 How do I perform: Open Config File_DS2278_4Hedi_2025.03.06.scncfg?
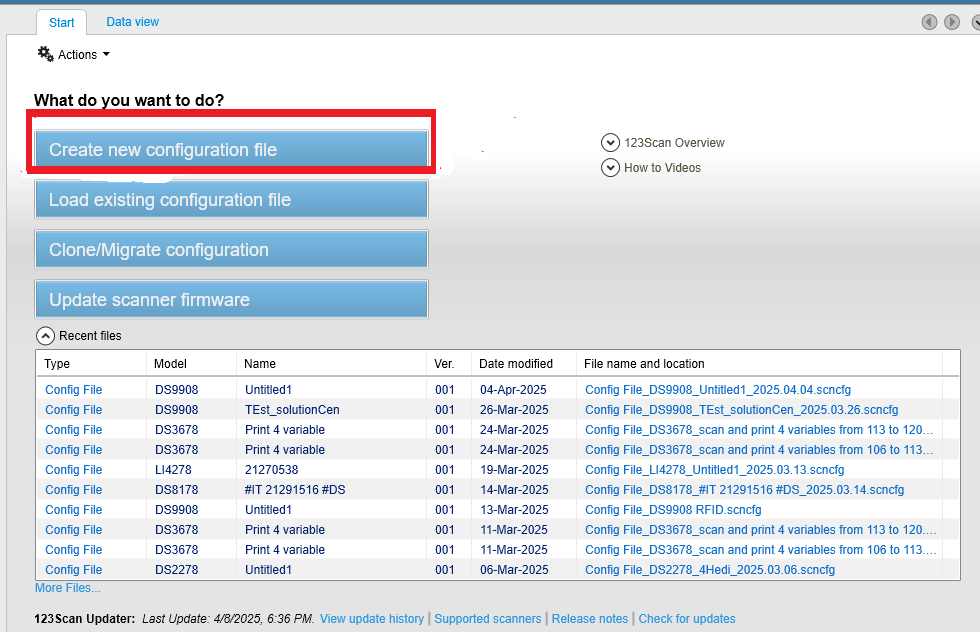[x=710, y=569]
